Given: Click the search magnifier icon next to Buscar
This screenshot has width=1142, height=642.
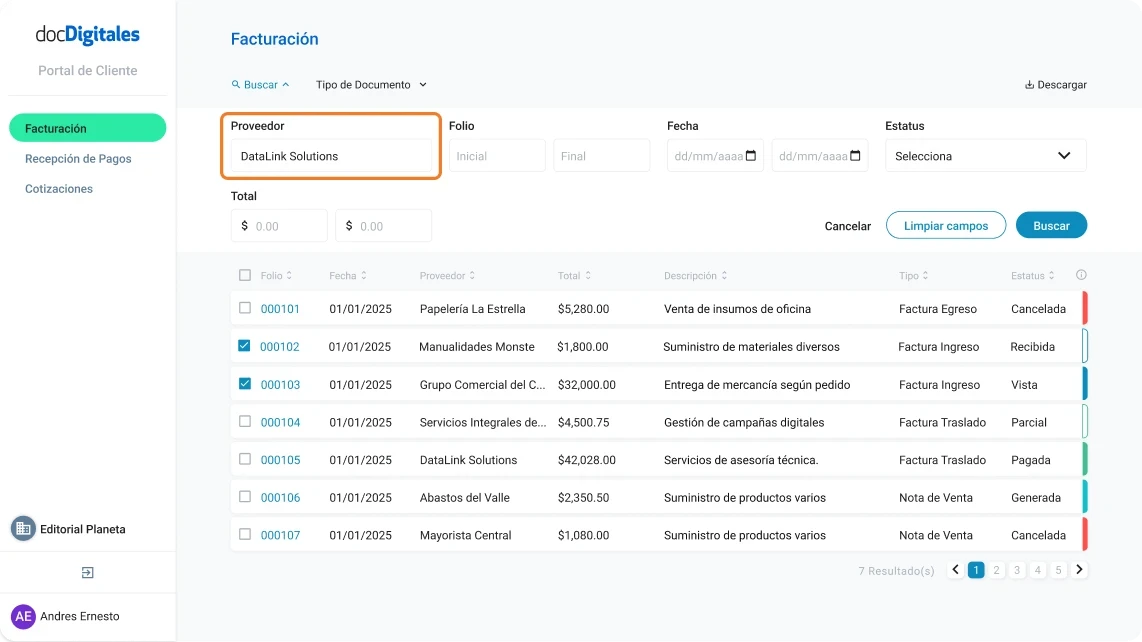Looking at the screenshot, I should pos(238,85).
